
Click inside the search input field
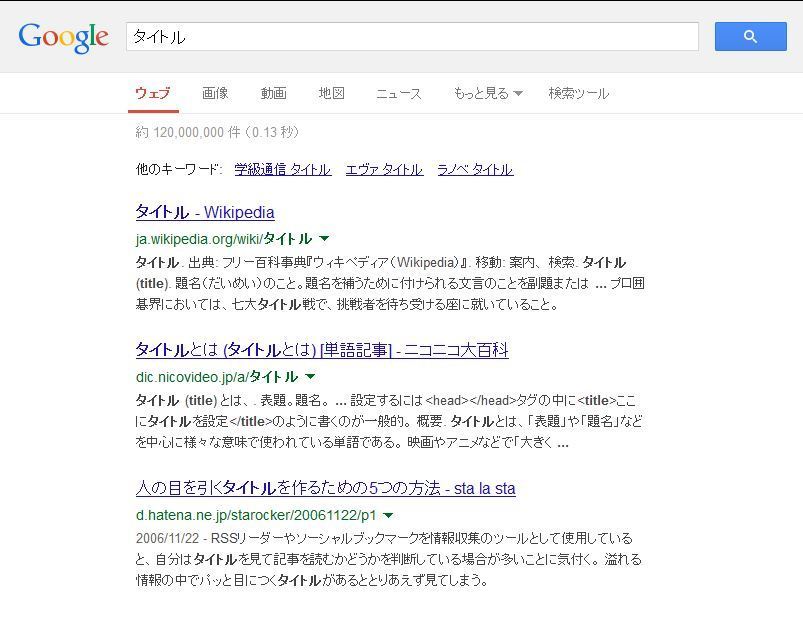400,36
